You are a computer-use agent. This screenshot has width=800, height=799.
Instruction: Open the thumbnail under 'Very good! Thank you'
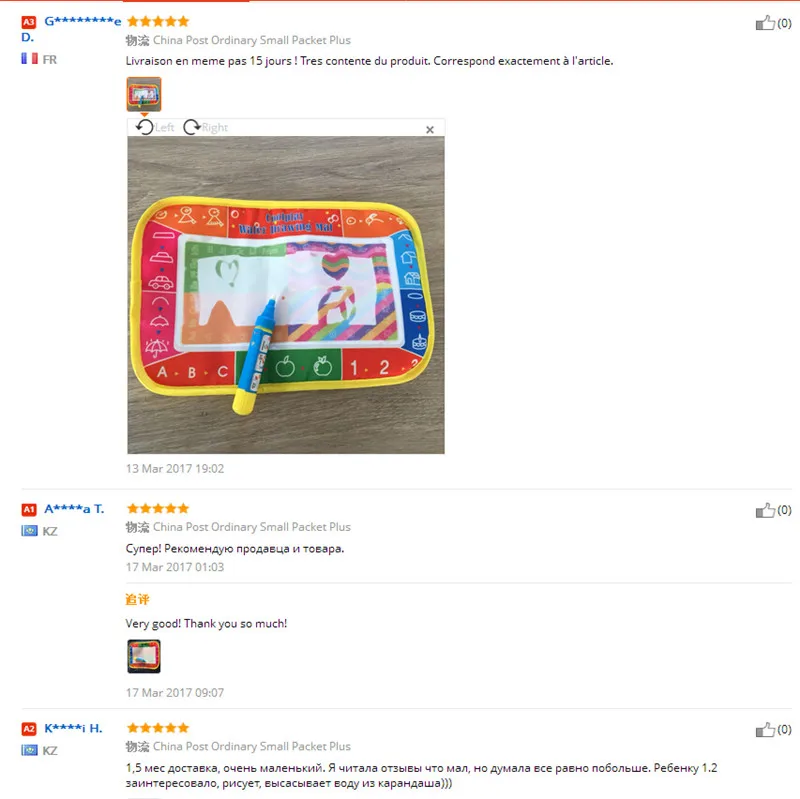click(144, 657)
